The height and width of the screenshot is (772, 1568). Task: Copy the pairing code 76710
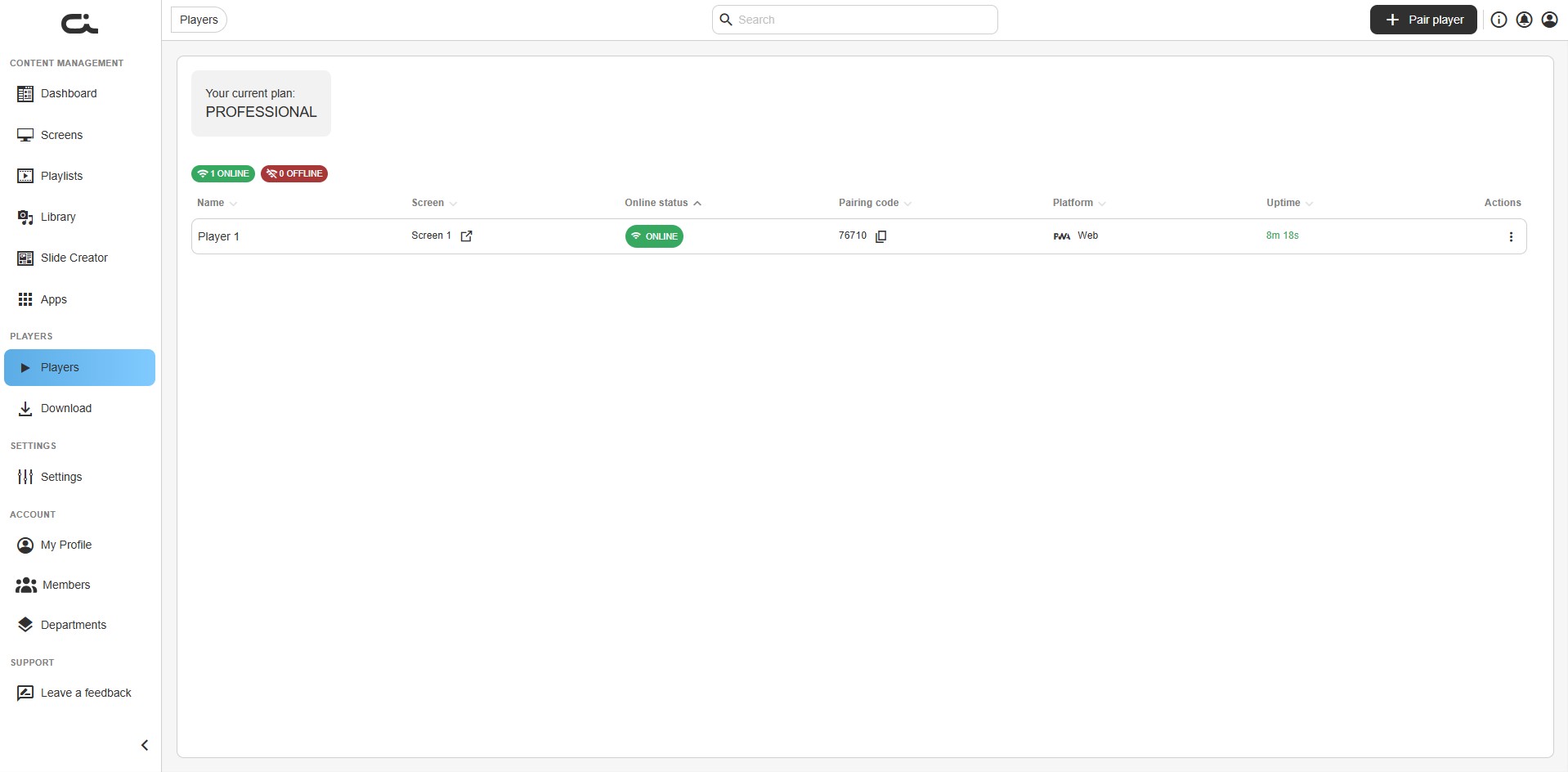[880, 236]
